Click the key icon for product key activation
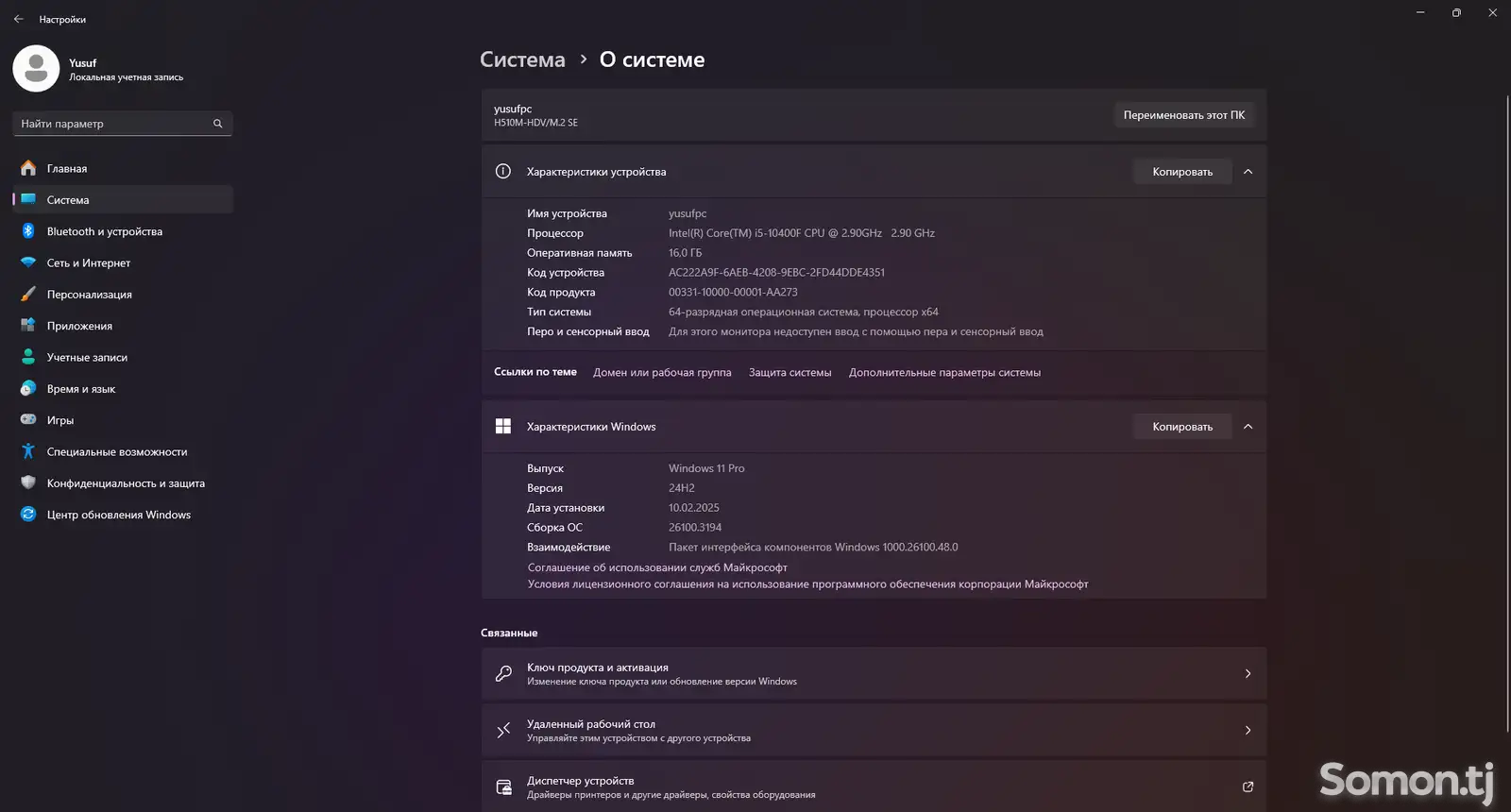This screenshot has height=812, width=1511. [503, 673]
